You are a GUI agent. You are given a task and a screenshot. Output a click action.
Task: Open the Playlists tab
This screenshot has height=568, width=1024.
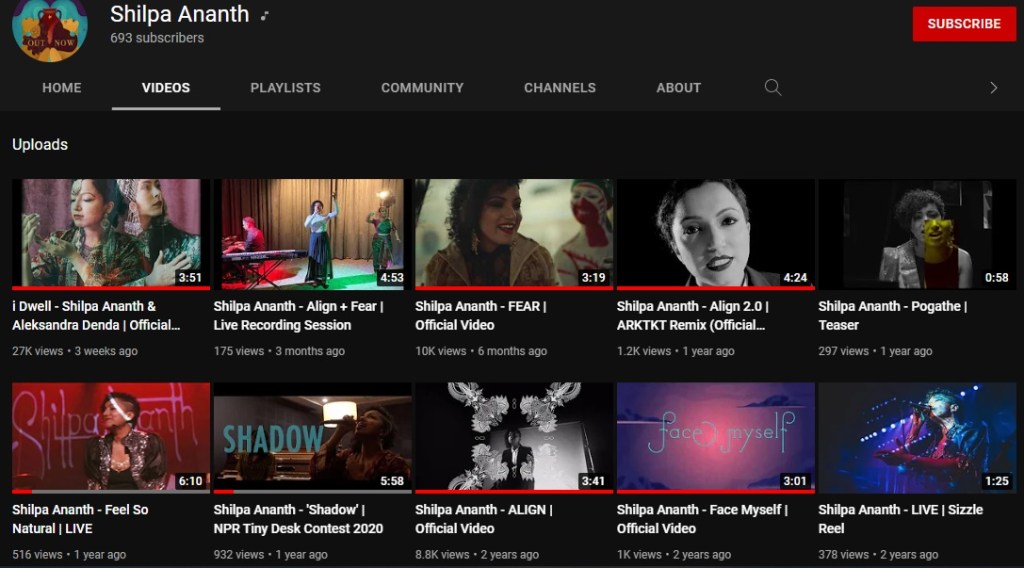[285, 88]
